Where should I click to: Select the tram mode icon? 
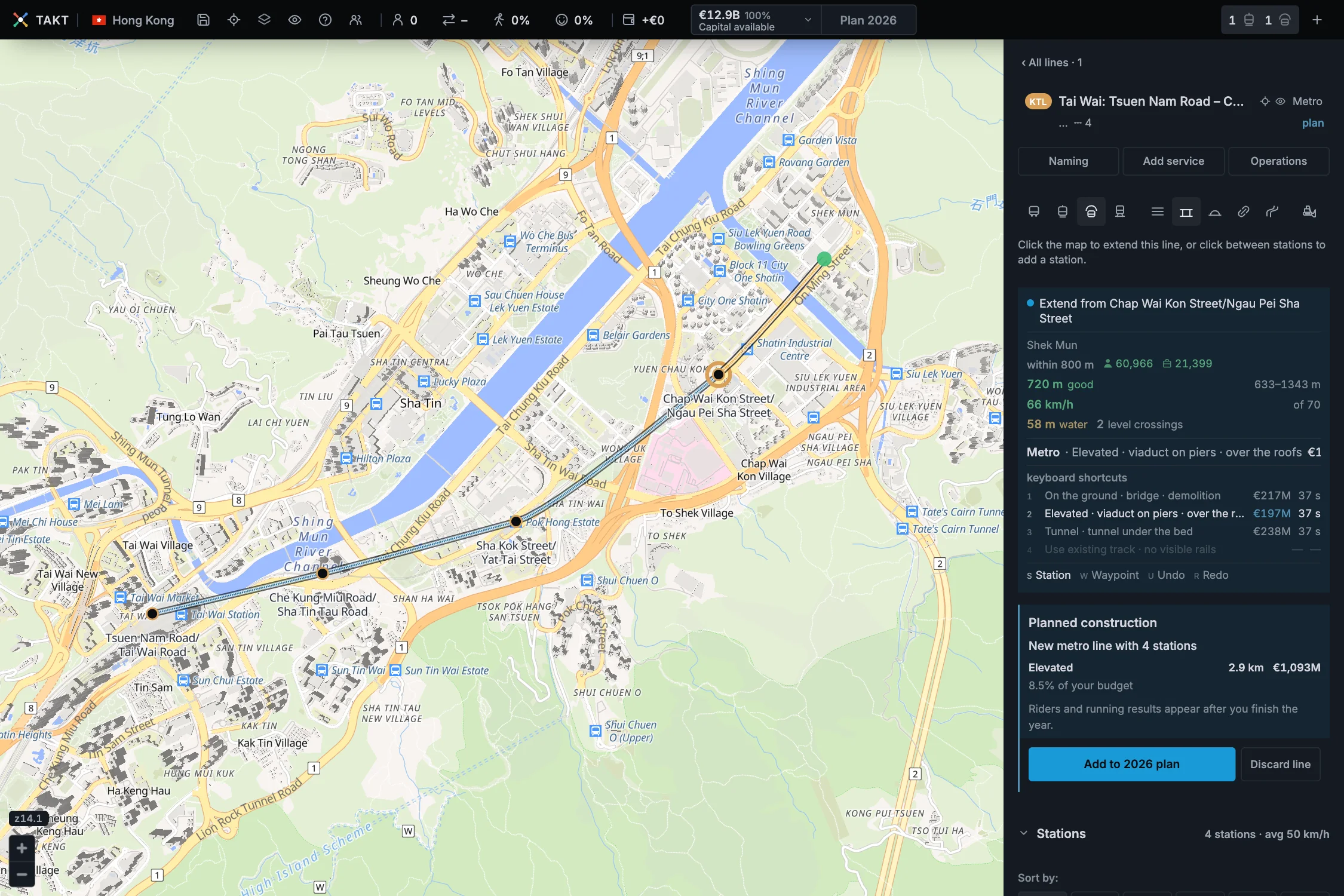coord(1062,211)
